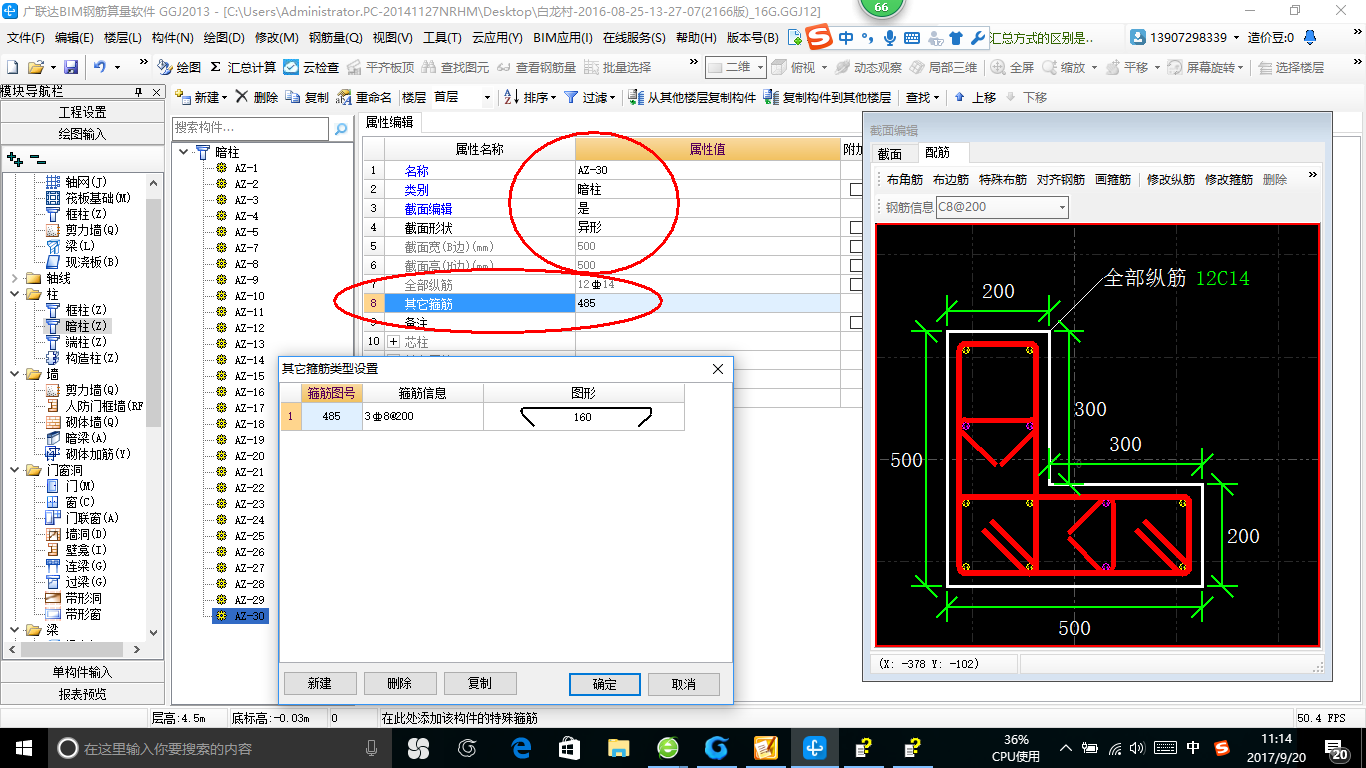Click the search magnifier beside 搜索构件

(x=341, y=129)
